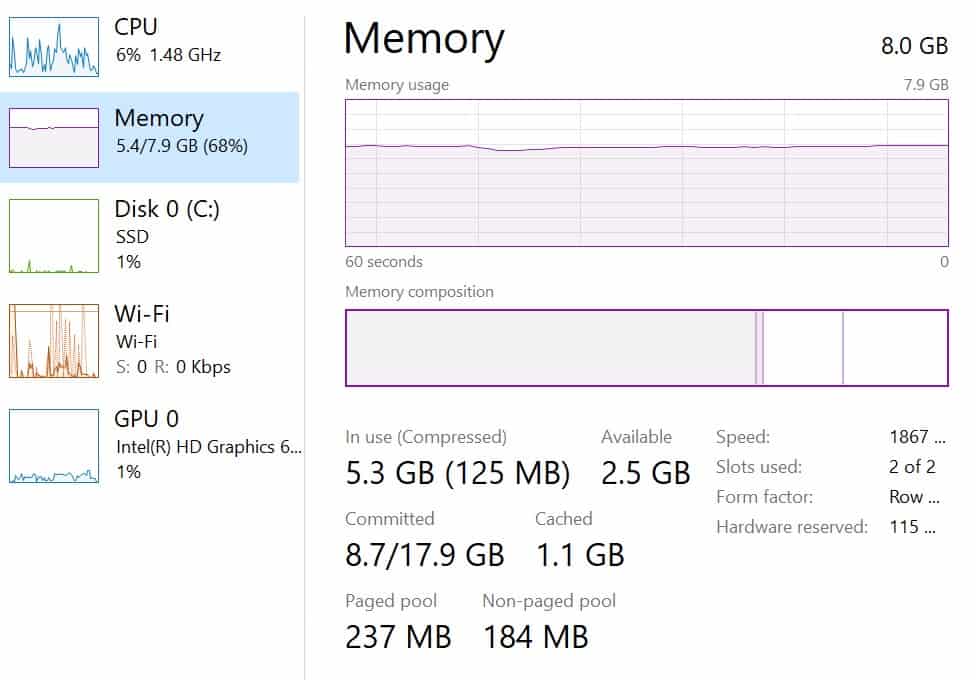Click the Available 2.5 GB value
Viewport: 976px width, 680px height.
coord(645,473)
